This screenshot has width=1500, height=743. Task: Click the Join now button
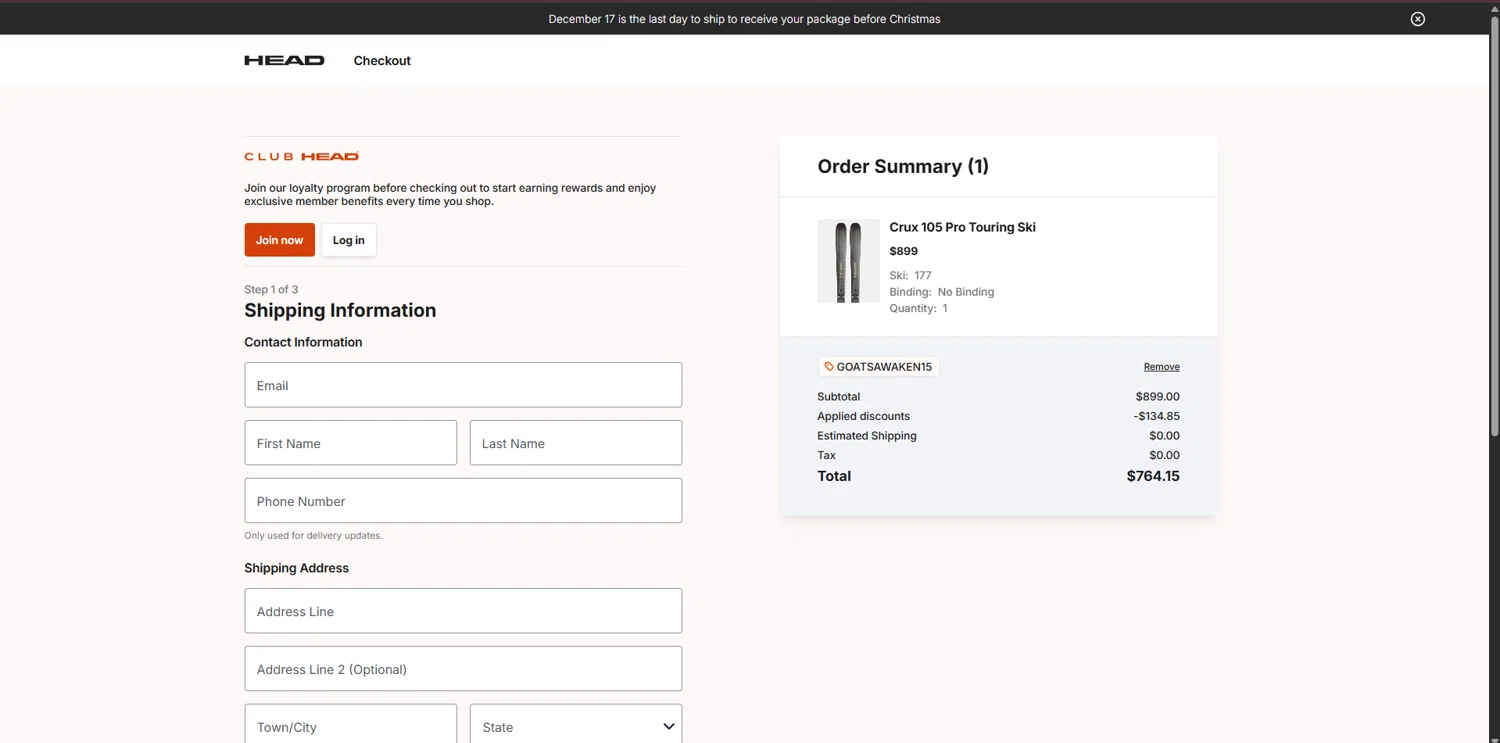pos(279,240)
